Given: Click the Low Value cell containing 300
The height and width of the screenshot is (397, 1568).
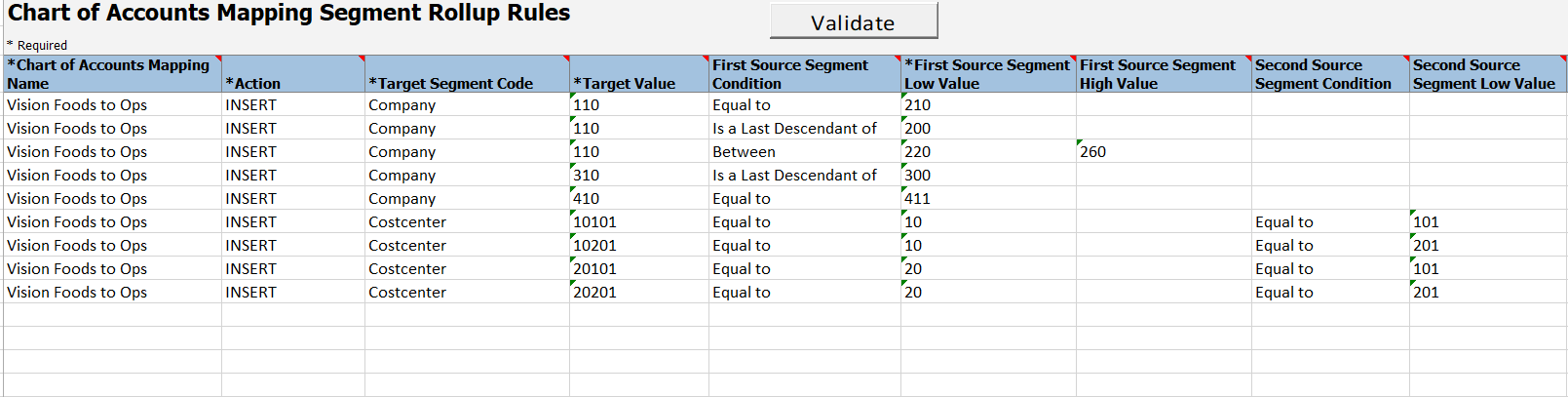Looking at the screenshot, I should pyautogui.click(x=987, y=176).
